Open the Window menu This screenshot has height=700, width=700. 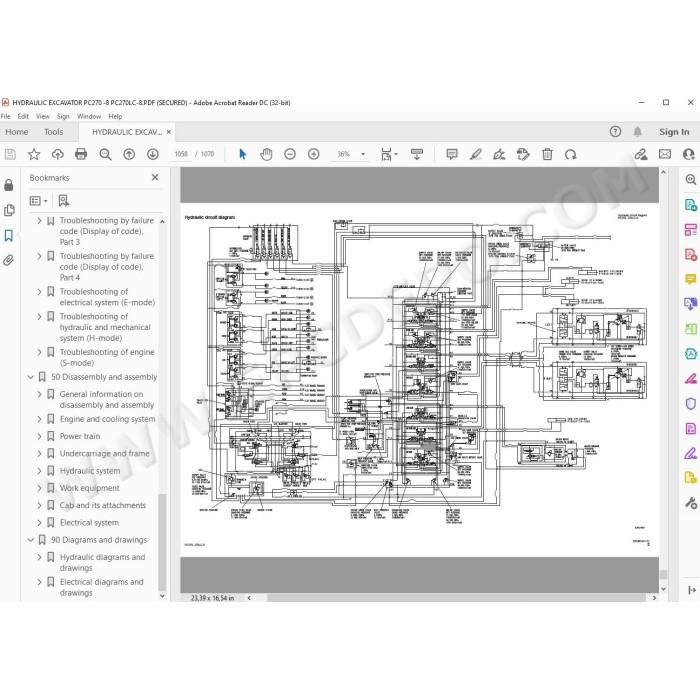point(89,117)
